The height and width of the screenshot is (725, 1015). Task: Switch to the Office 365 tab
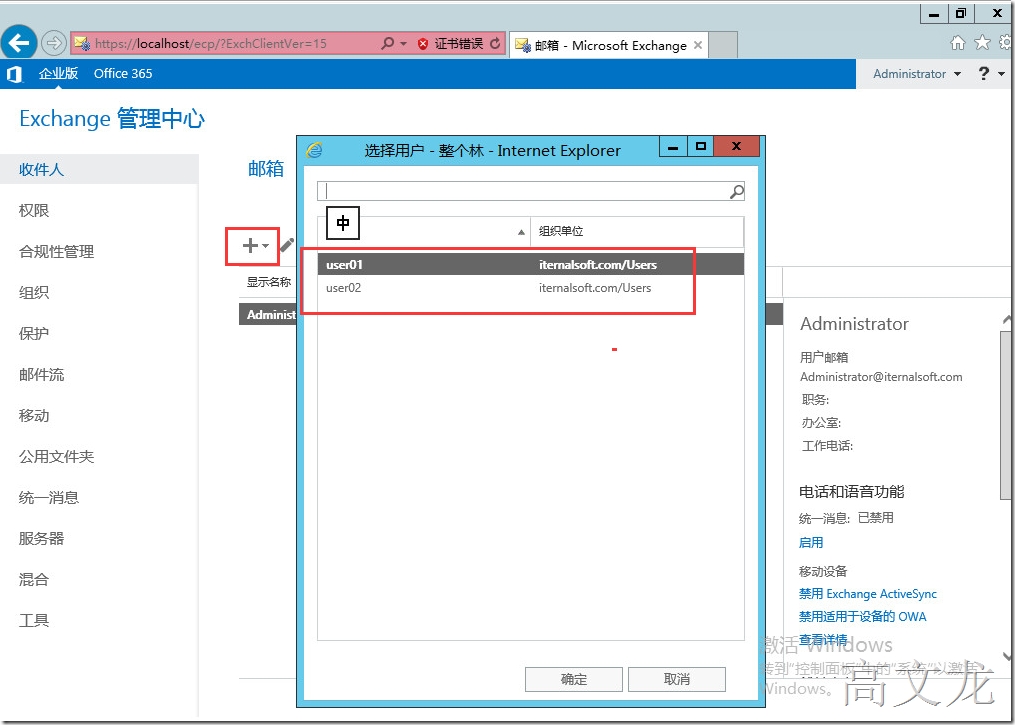click(x=123, y=74)
